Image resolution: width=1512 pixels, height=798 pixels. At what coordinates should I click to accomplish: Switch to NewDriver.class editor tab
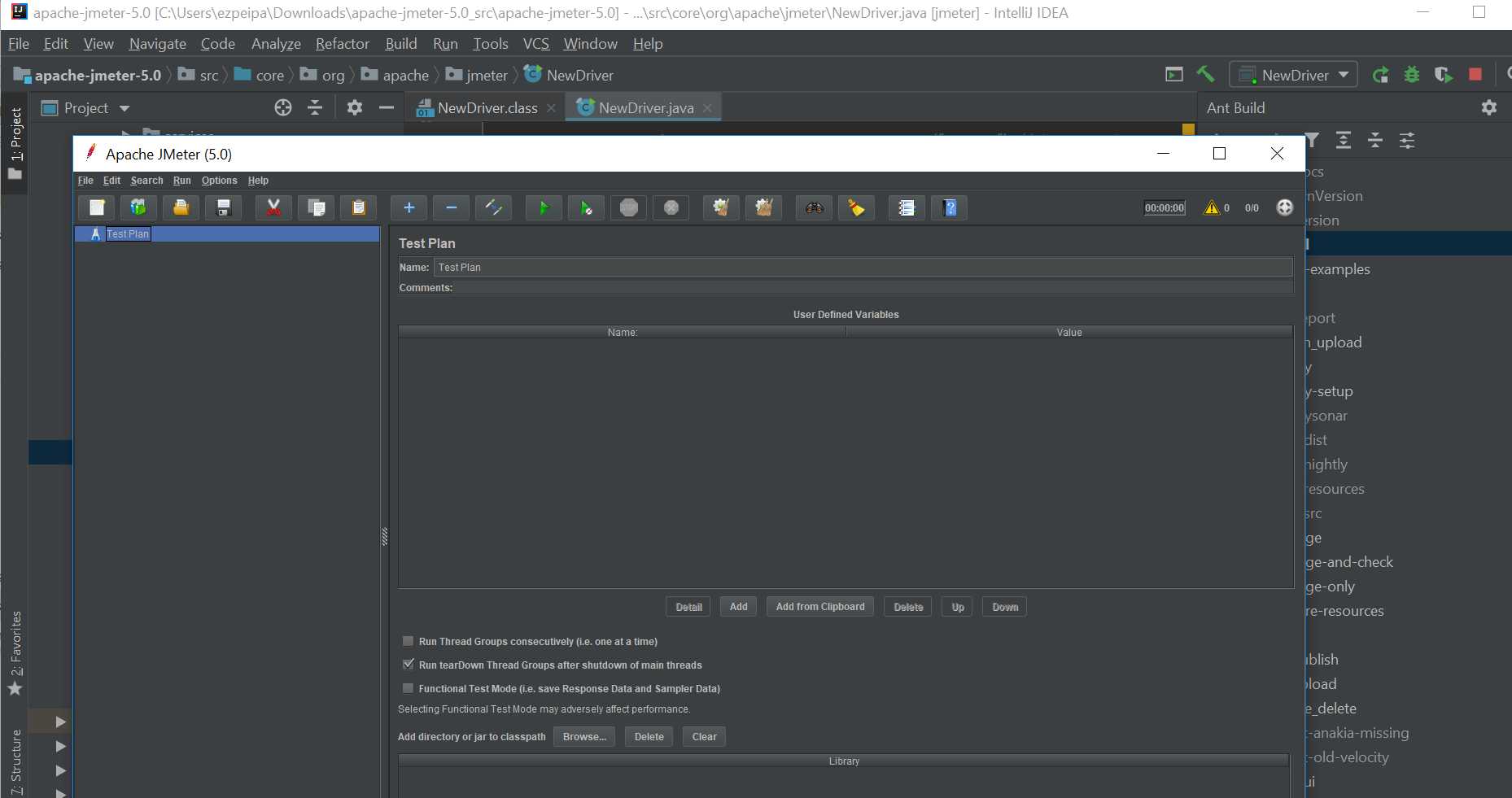487,108
